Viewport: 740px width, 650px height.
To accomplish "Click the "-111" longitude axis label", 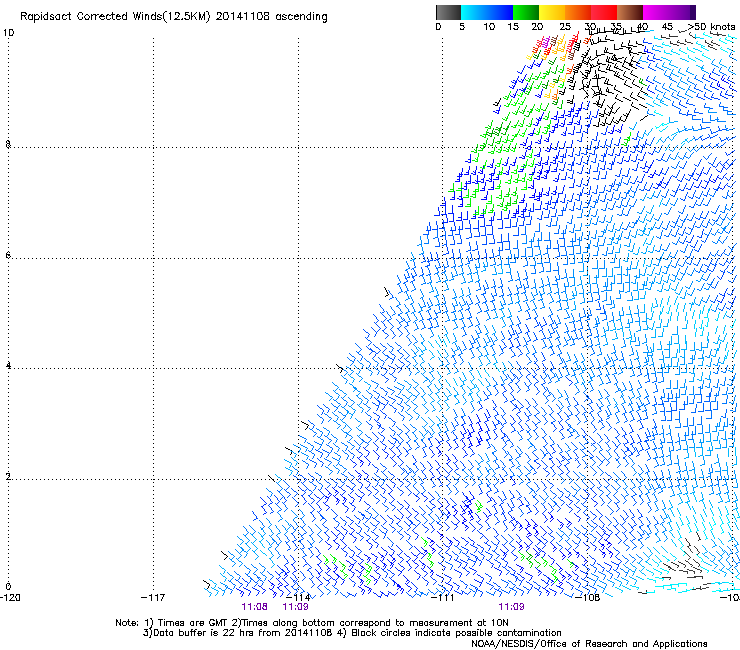I will 443,597.
